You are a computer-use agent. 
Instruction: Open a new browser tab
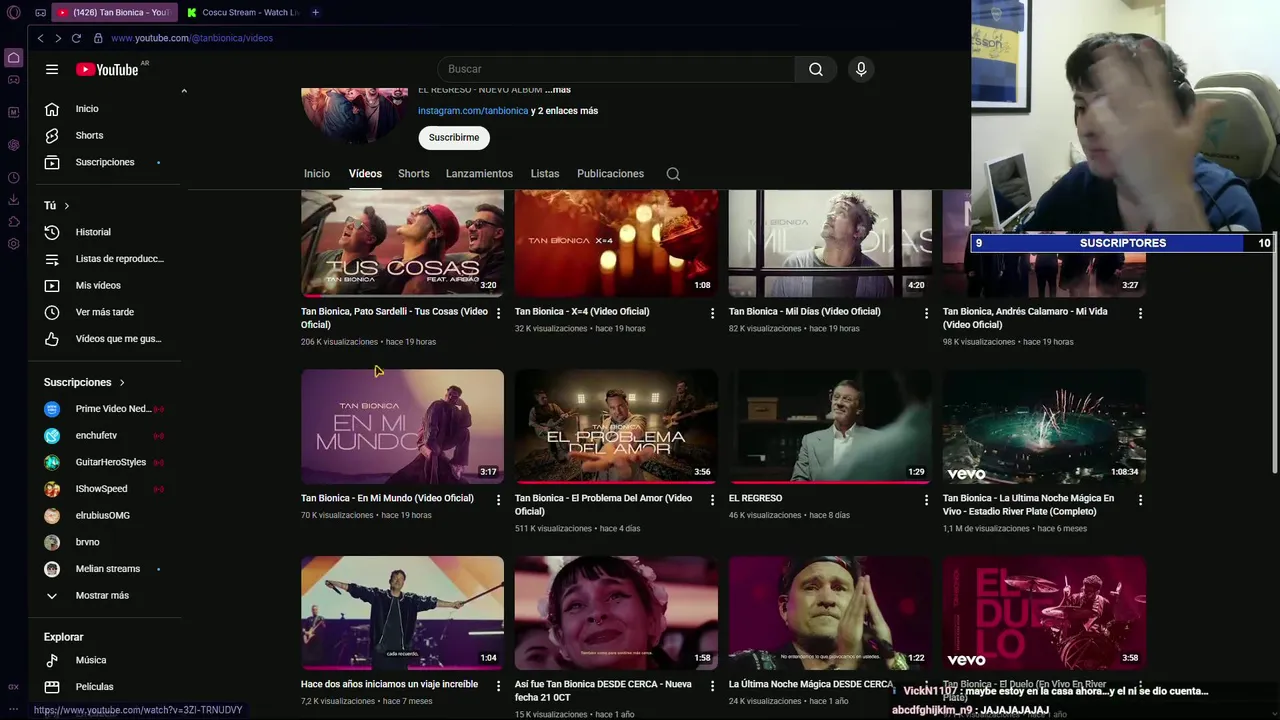click(x=315, y=12)
